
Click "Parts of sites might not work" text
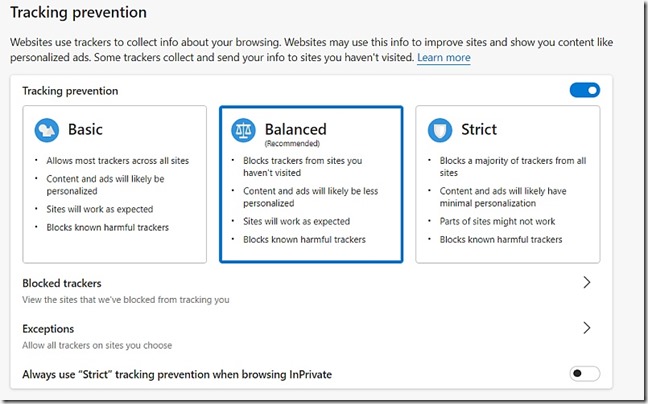499,221
